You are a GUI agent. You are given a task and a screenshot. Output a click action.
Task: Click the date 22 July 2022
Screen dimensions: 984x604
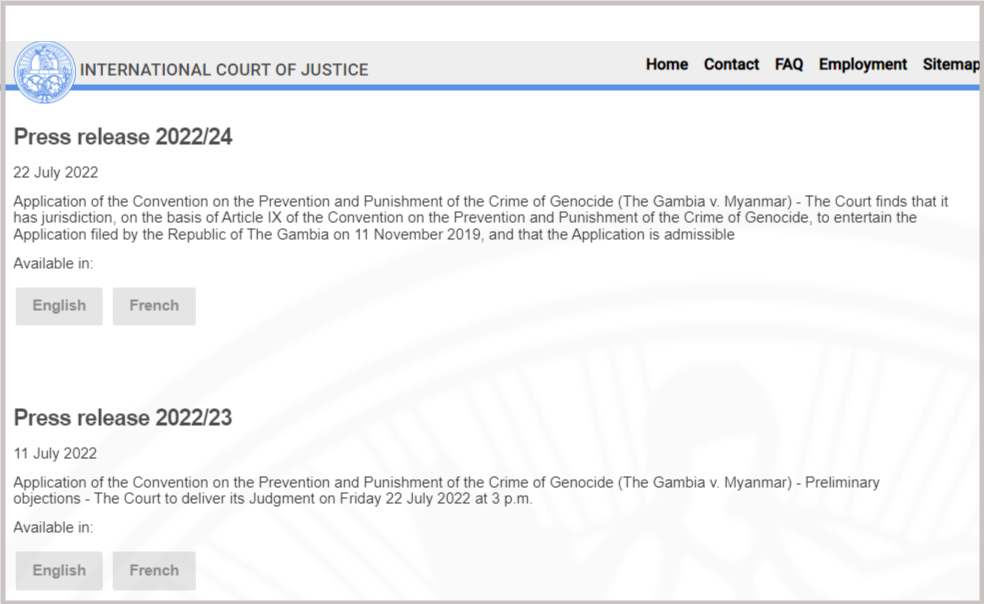(56, 173)
